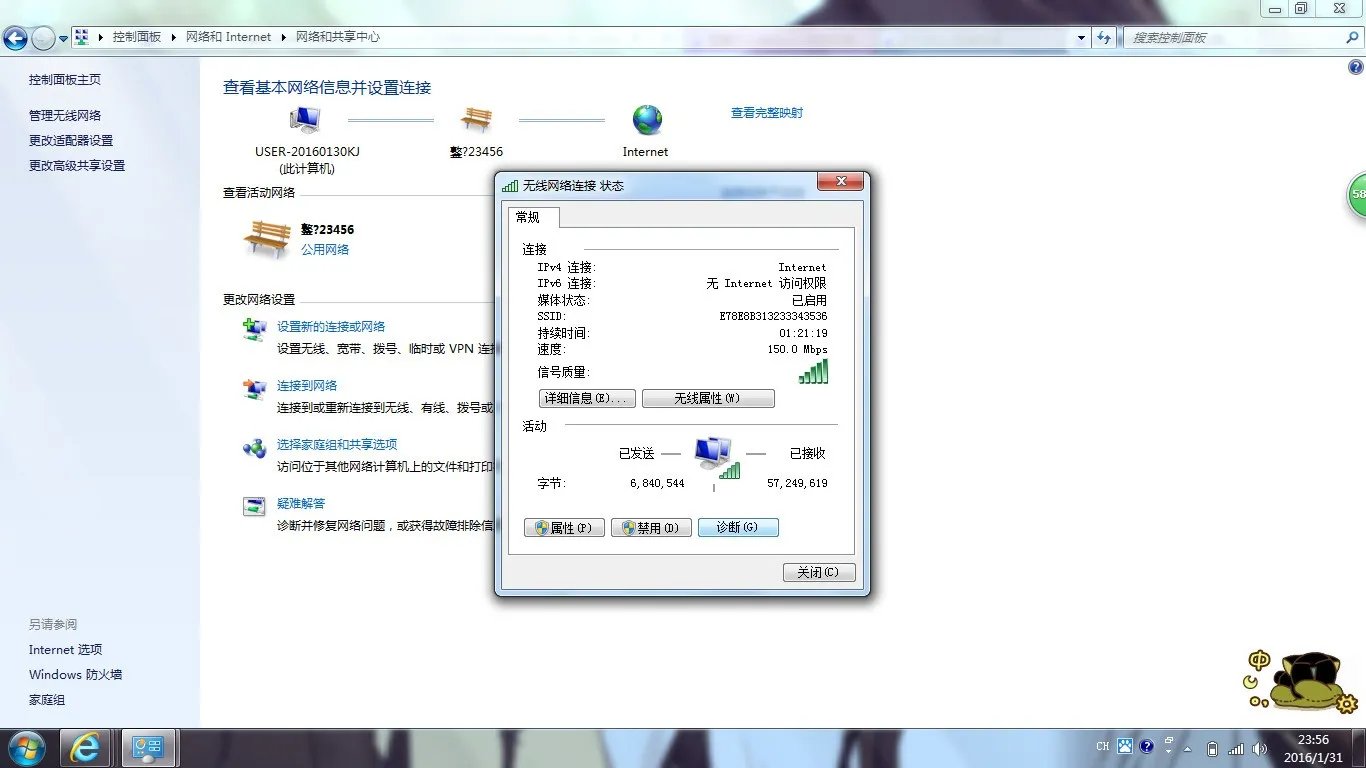Click the troubleshoot problems icon
Viewport: 1366px width, 768px height.
coord(254,506)
